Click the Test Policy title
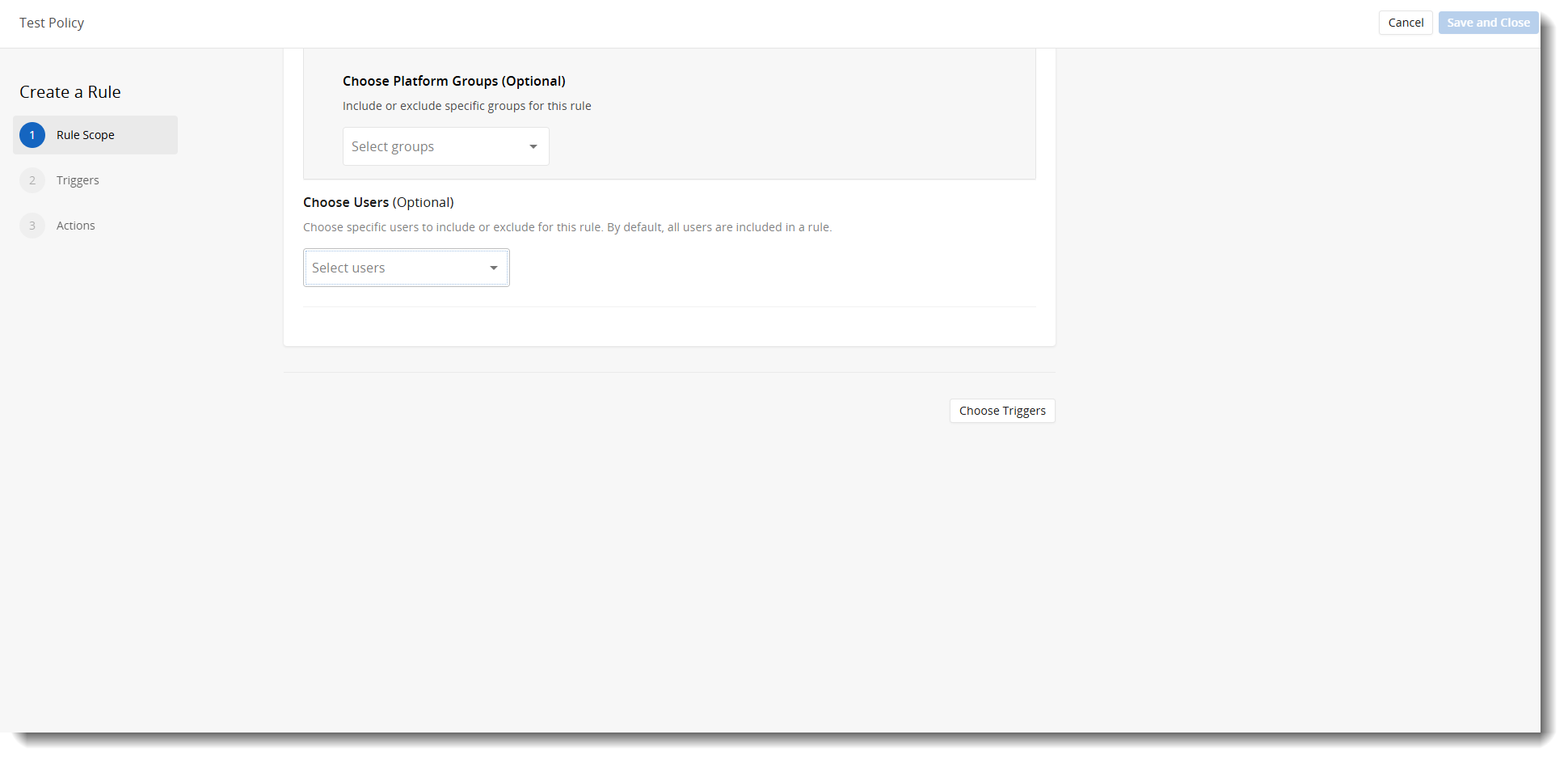The image size is (1568, 760). click(52, 23)
